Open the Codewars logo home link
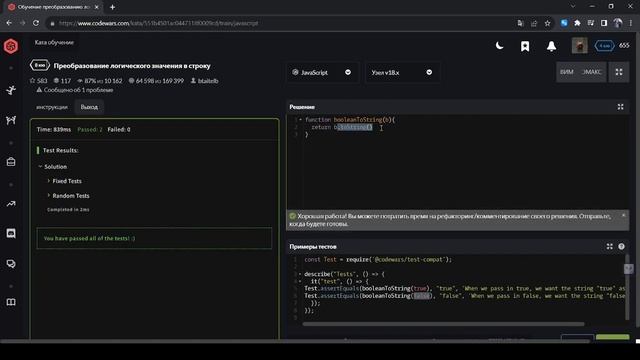The image size is (640, 360). pyautogui.click(x=11, y=46)
